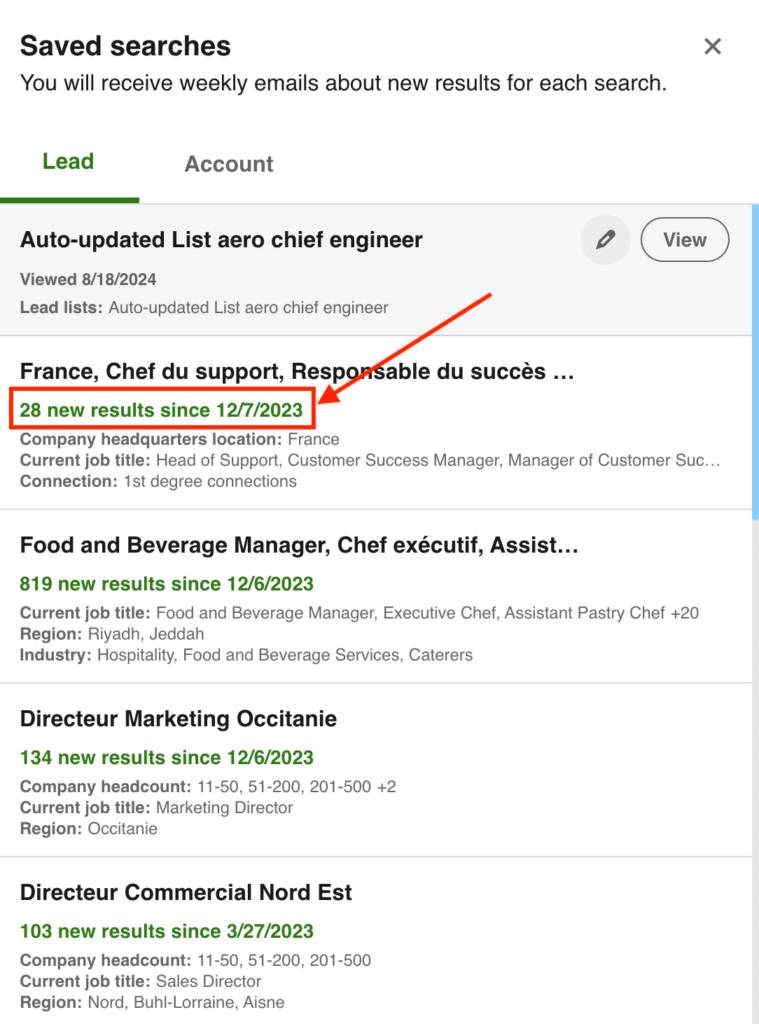Select Food and Beverage Manager saved search

[x=299, y=546]
